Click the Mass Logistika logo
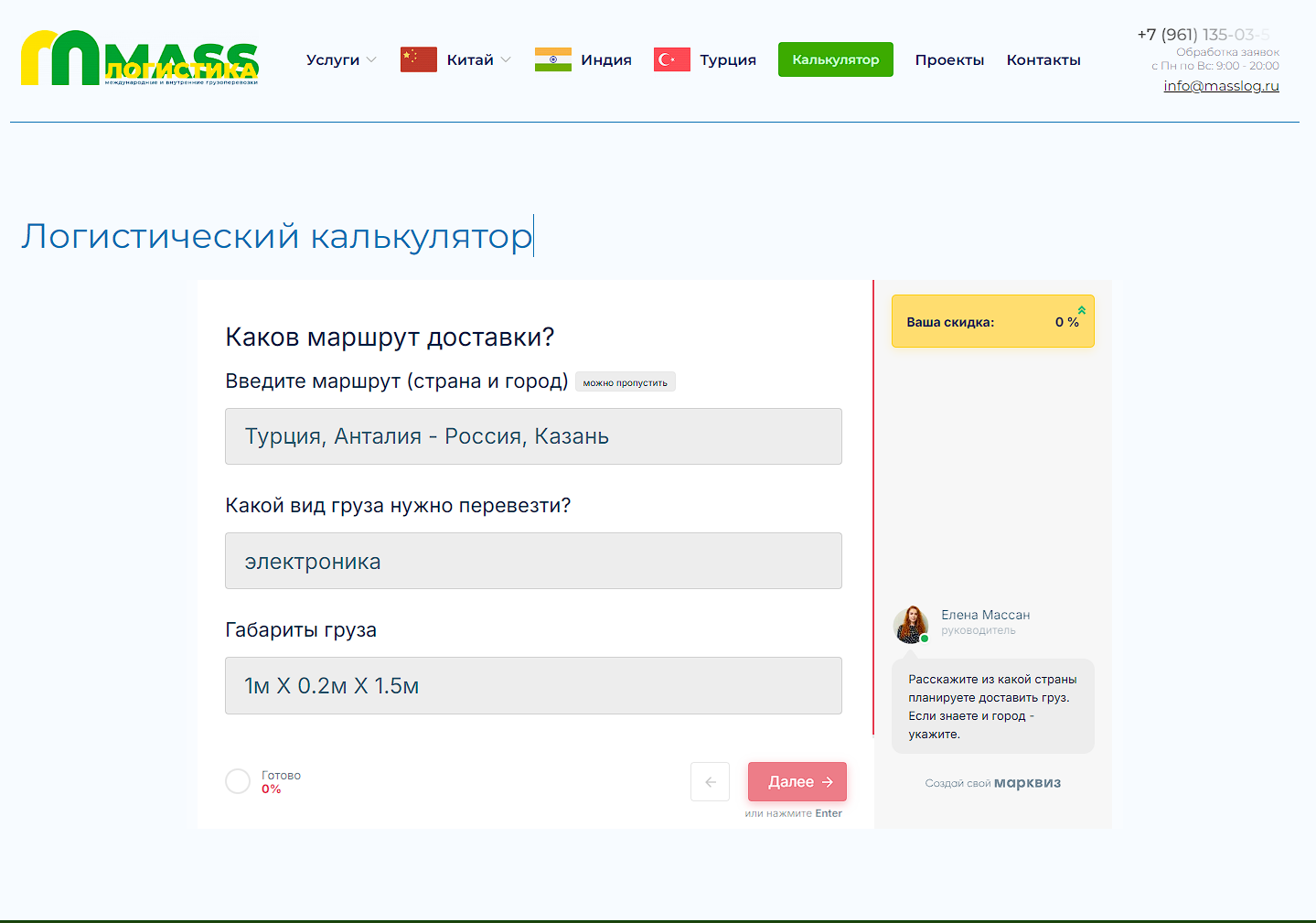The image size is (1316, 923). (x=140, y=59)
